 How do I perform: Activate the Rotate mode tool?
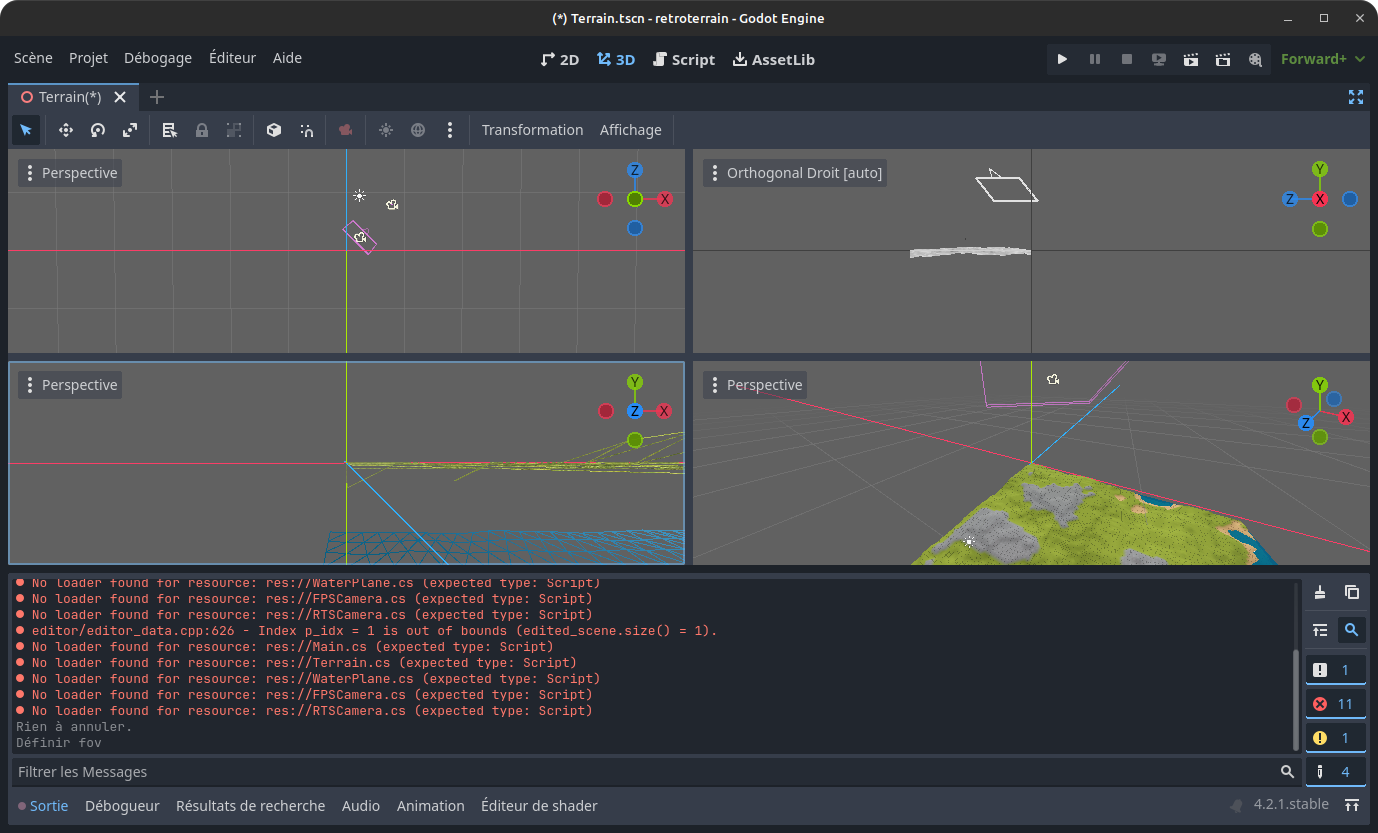click(98, 130)
